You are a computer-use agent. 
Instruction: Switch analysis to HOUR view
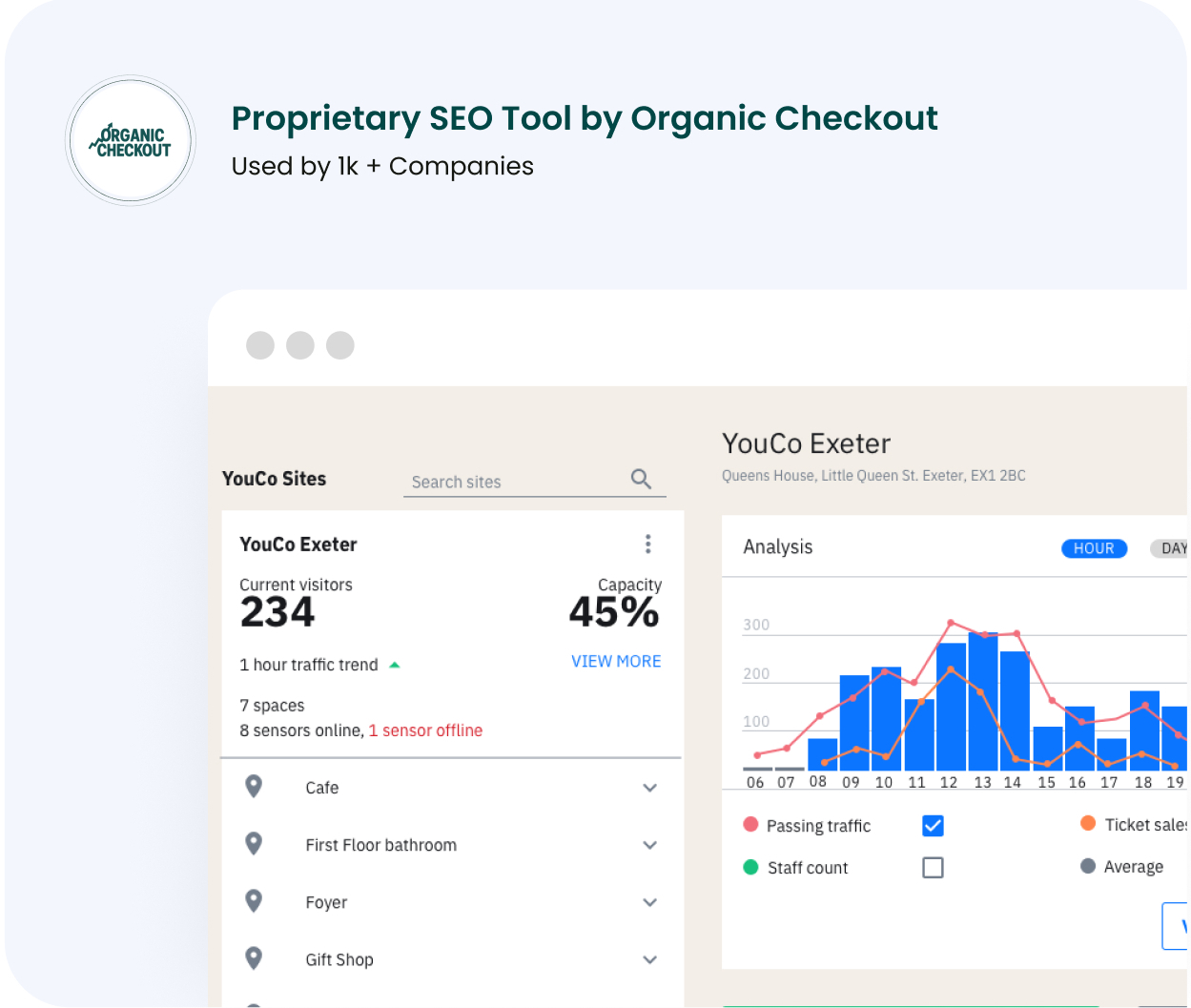click(1094, 548)
